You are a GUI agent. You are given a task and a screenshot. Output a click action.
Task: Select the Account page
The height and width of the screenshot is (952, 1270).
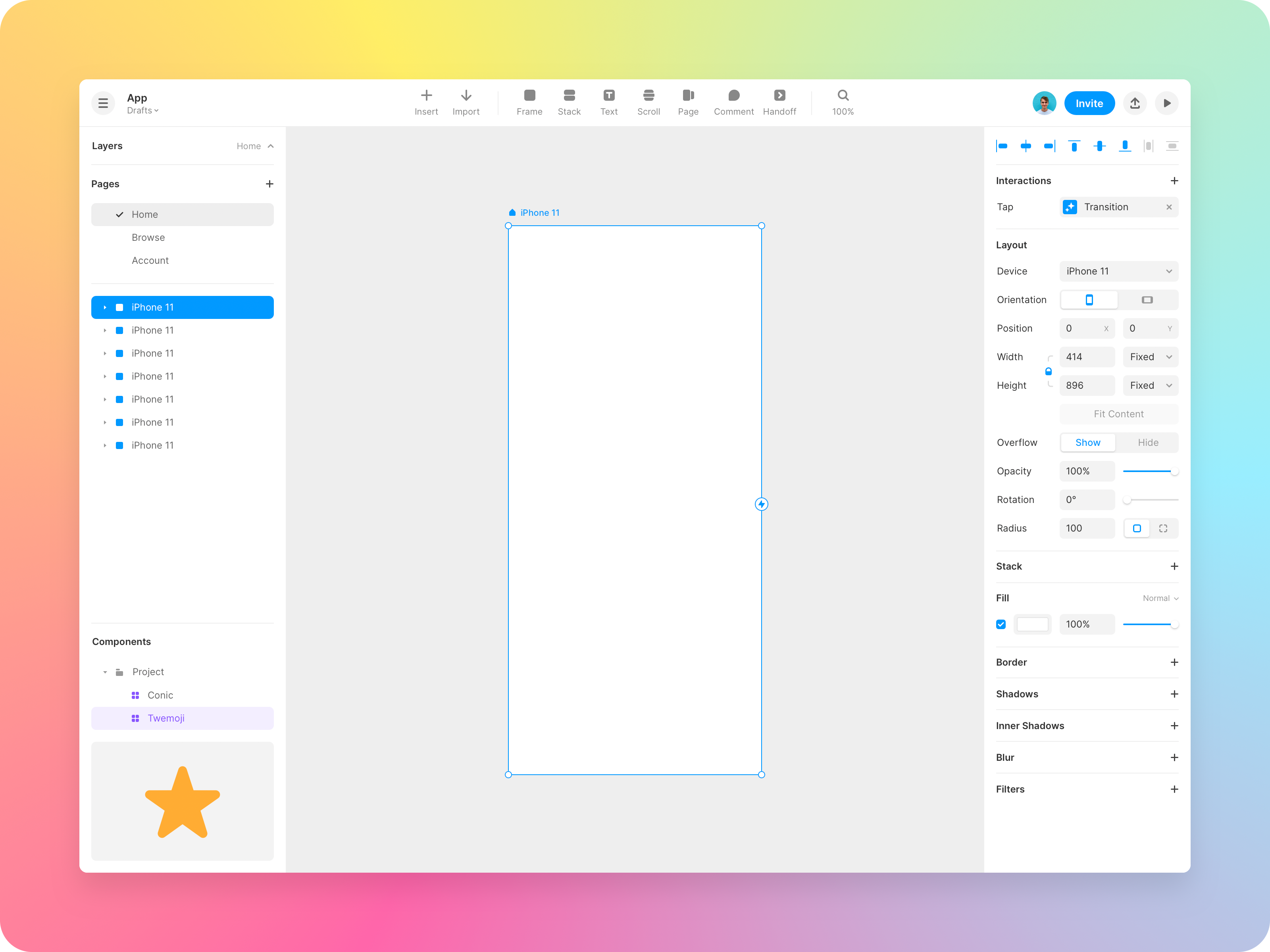[183, 261]
